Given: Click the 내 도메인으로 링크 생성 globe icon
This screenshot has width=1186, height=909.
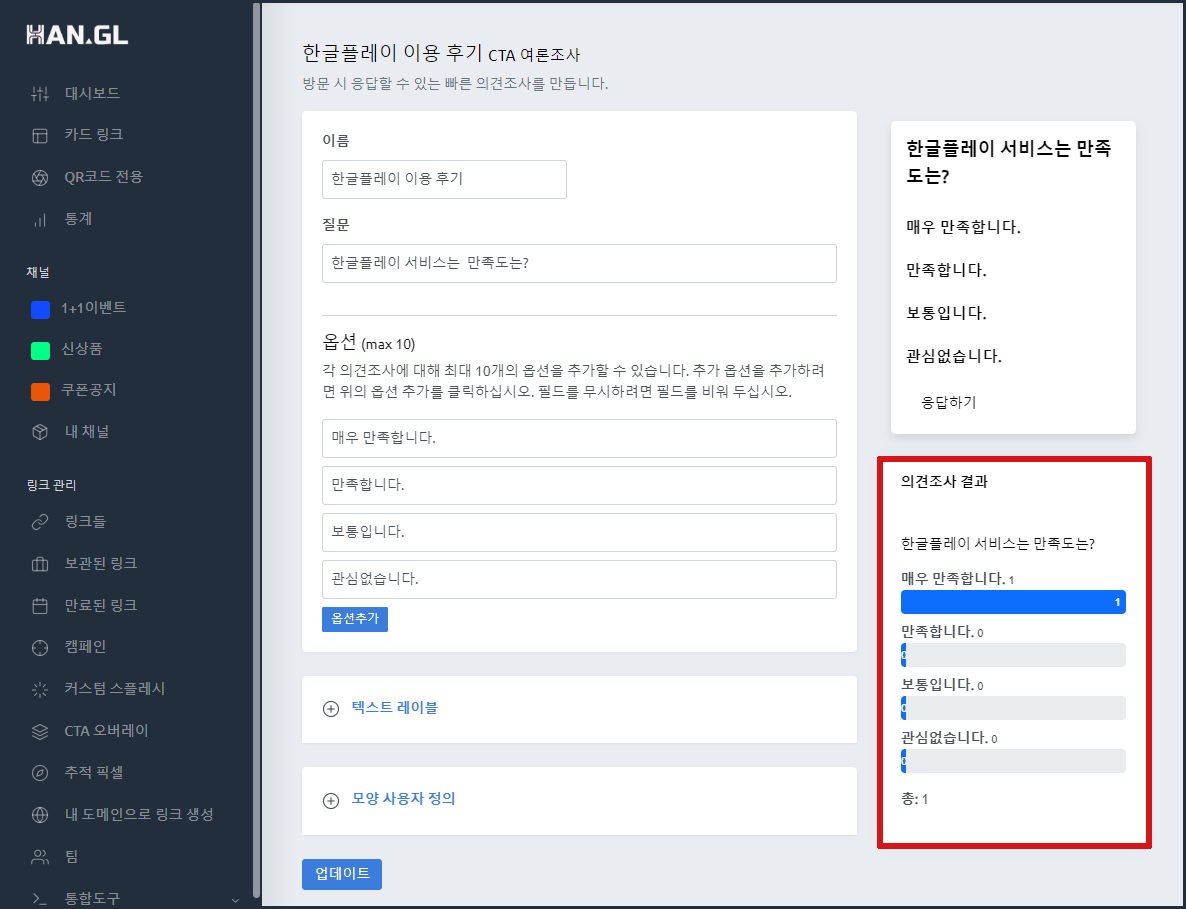Looking at the screenshot, I should click(x=40, y=814).
